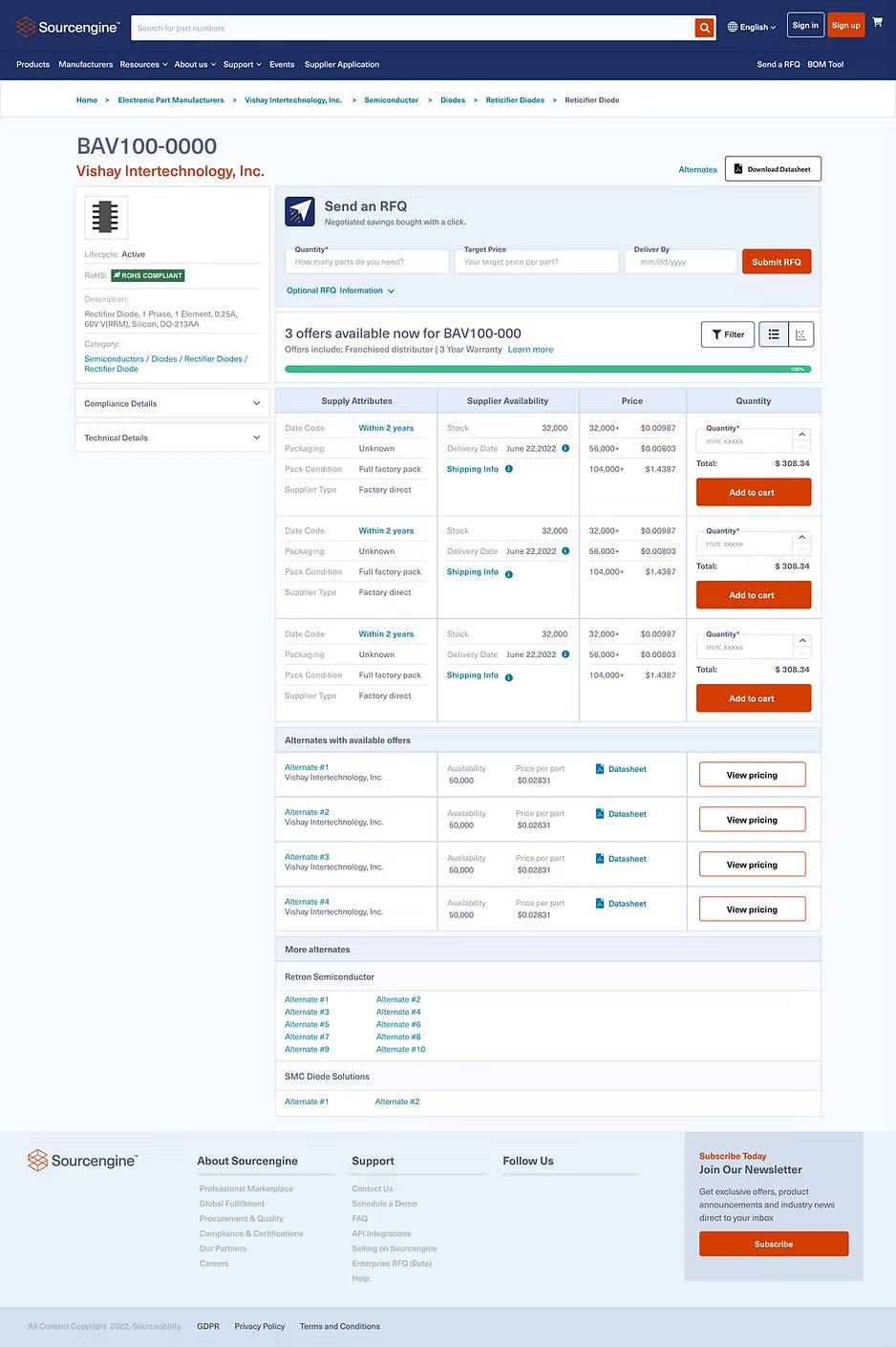Click PDF icon for Alternate #2 datasheet

[x=599, y=814]
